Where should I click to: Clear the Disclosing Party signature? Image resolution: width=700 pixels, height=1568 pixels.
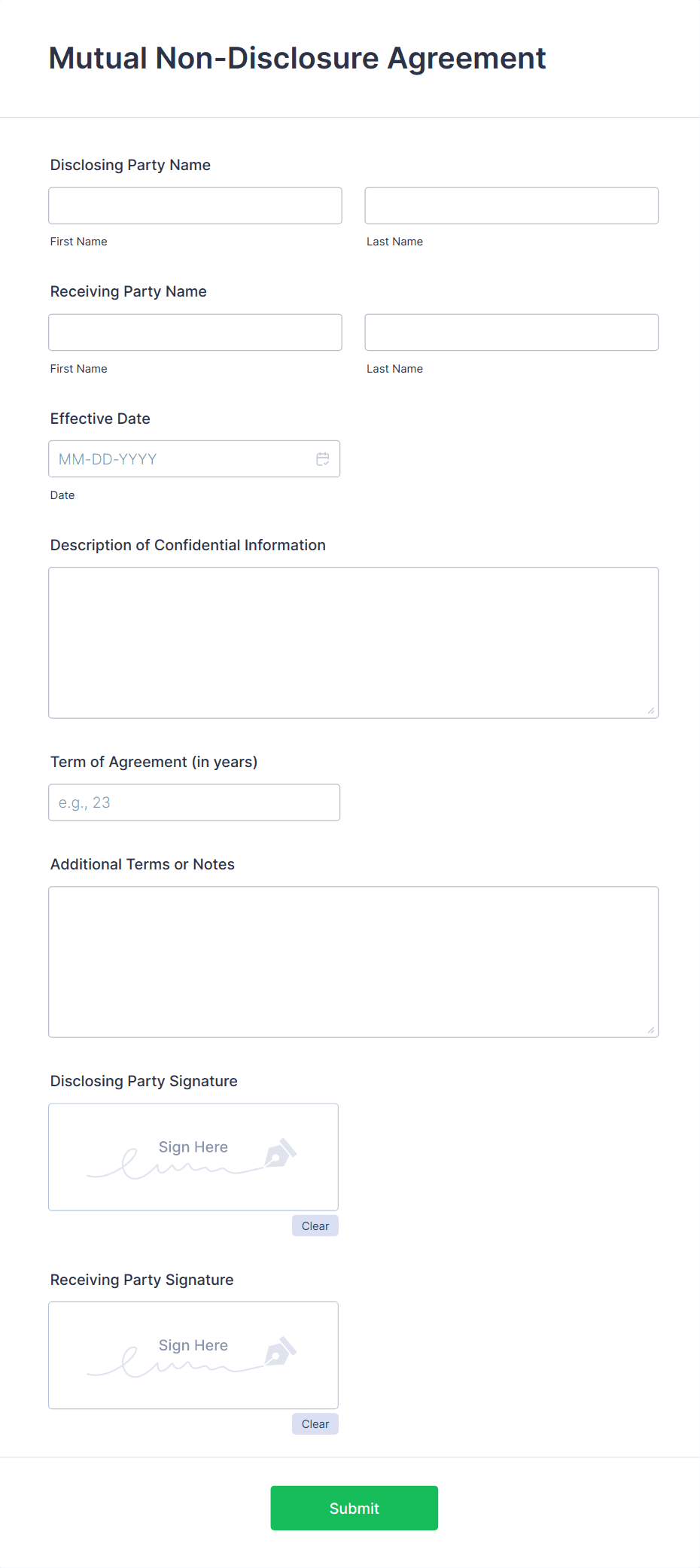click(x=315, y=1226)
